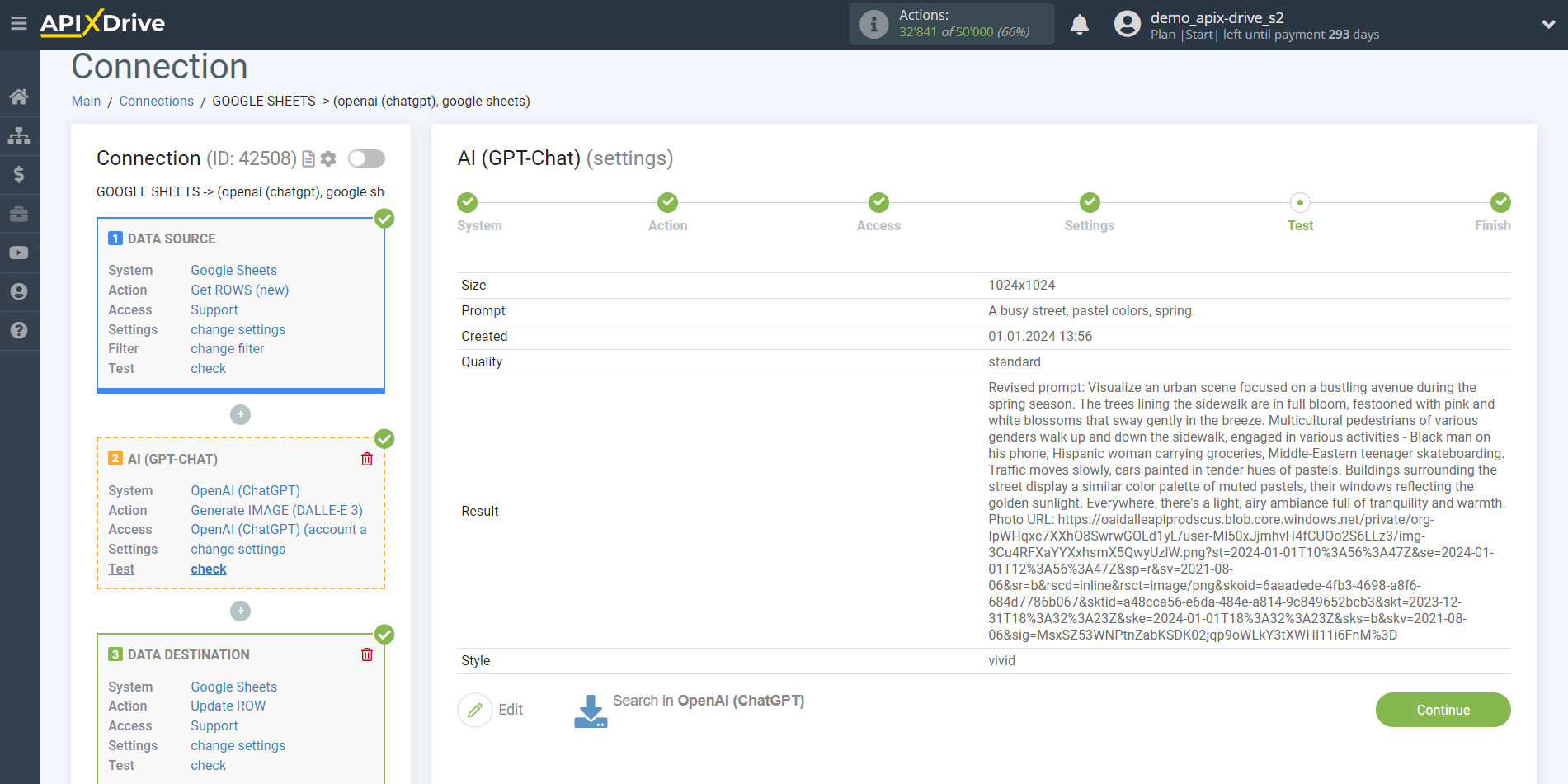The height and width of the screenshot is (784, 1568).
Task: Expand the account dropdown chevron
Action: coord(1548,24)
